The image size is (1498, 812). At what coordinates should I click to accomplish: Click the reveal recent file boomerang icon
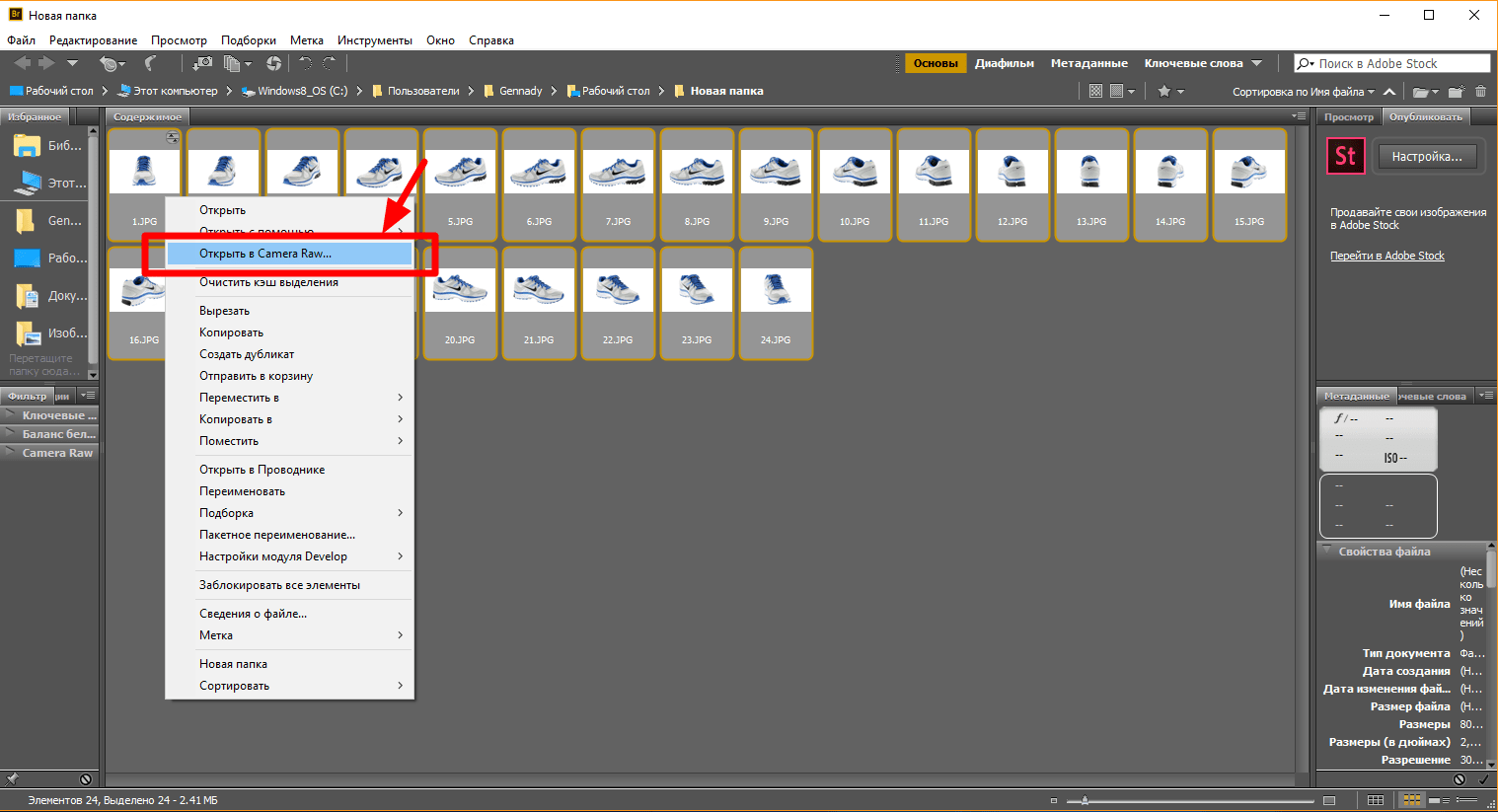tap(150, 63)
